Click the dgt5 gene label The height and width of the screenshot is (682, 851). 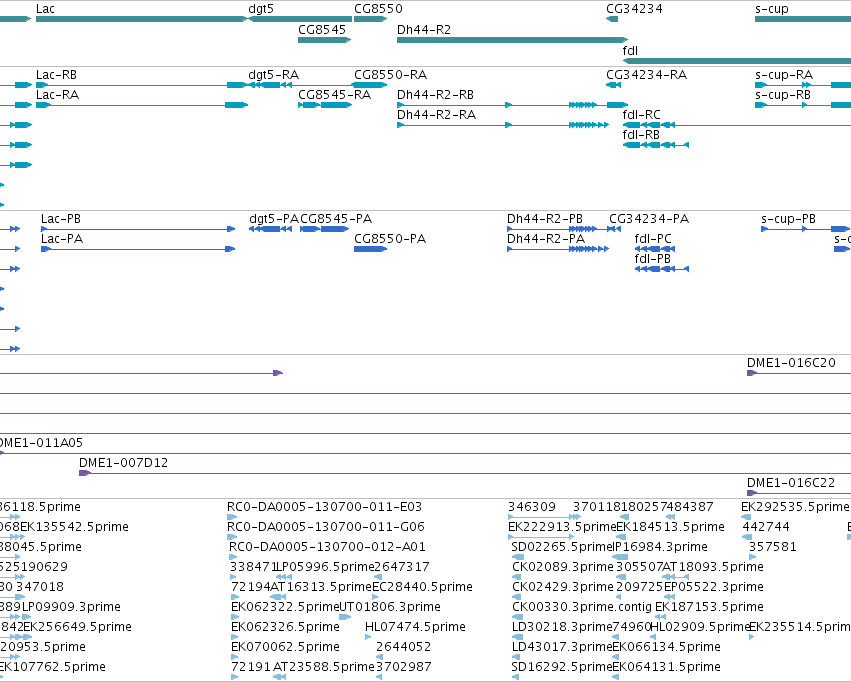pos(261,9)
